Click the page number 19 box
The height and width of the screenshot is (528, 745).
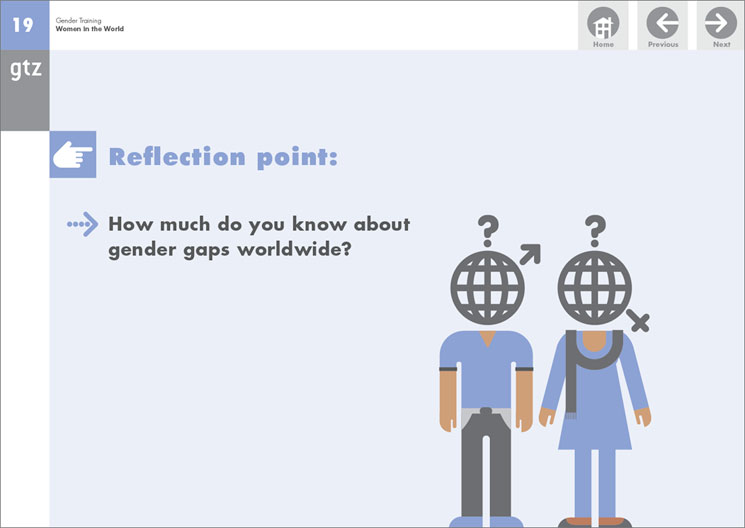click(x=24, y=25)
